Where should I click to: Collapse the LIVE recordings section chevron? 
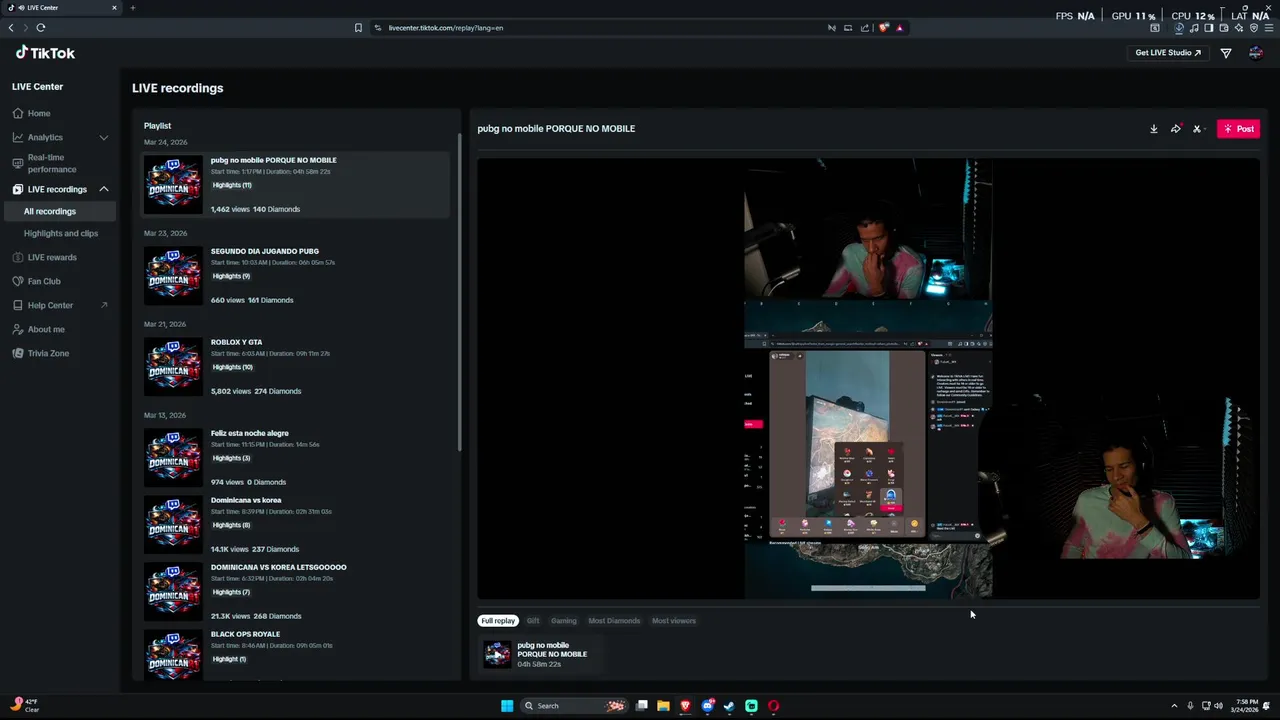click(x=103, y=189)
